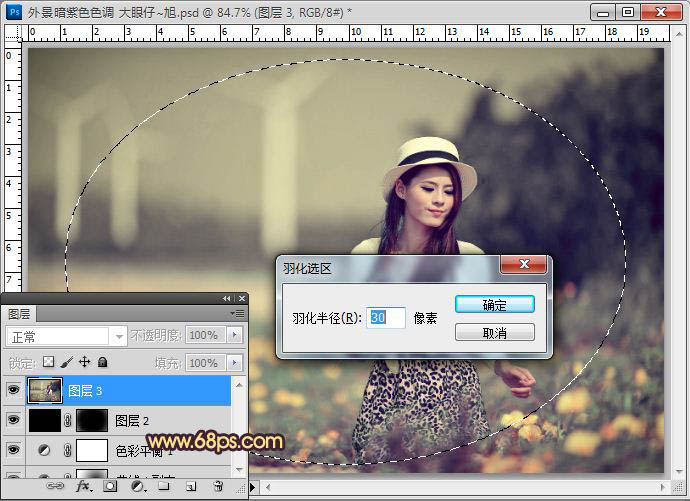The width and height of the screenshot is (690, 501).
Task: Click the 取消 button
Action: pos(494,332)
